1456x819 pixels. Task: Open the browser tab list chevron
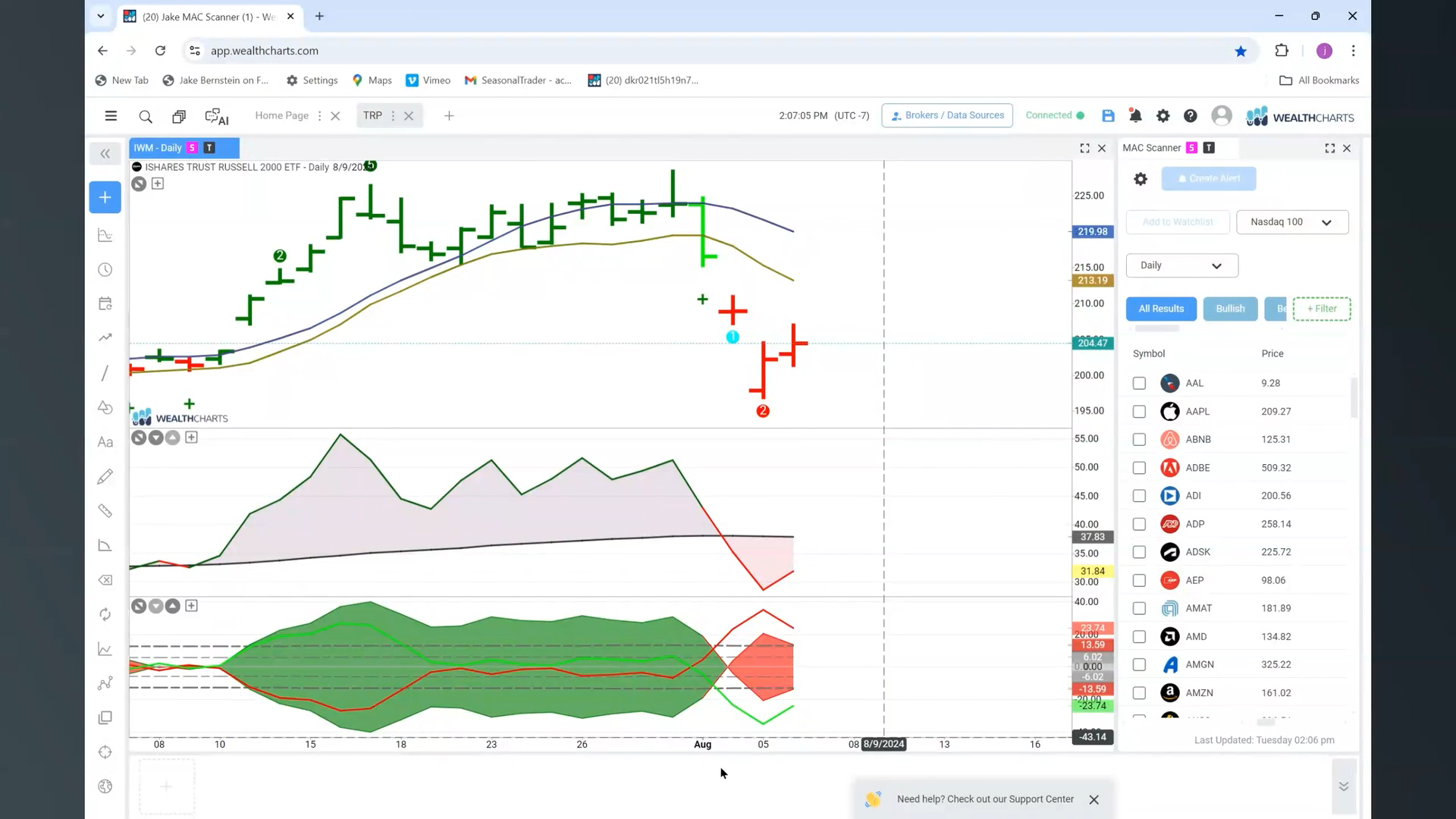pos(100,16)
